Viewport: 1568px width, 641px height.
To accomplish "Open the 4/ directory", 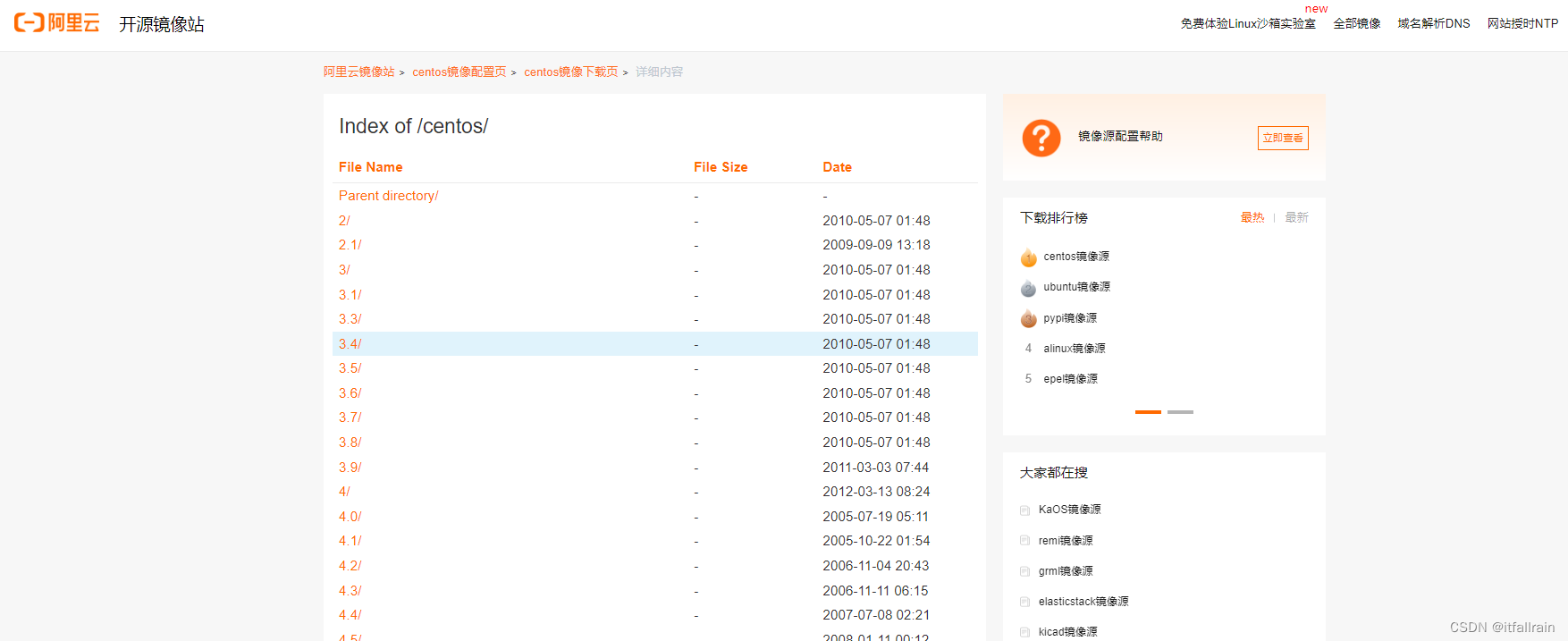I will [x=344, y=492].
